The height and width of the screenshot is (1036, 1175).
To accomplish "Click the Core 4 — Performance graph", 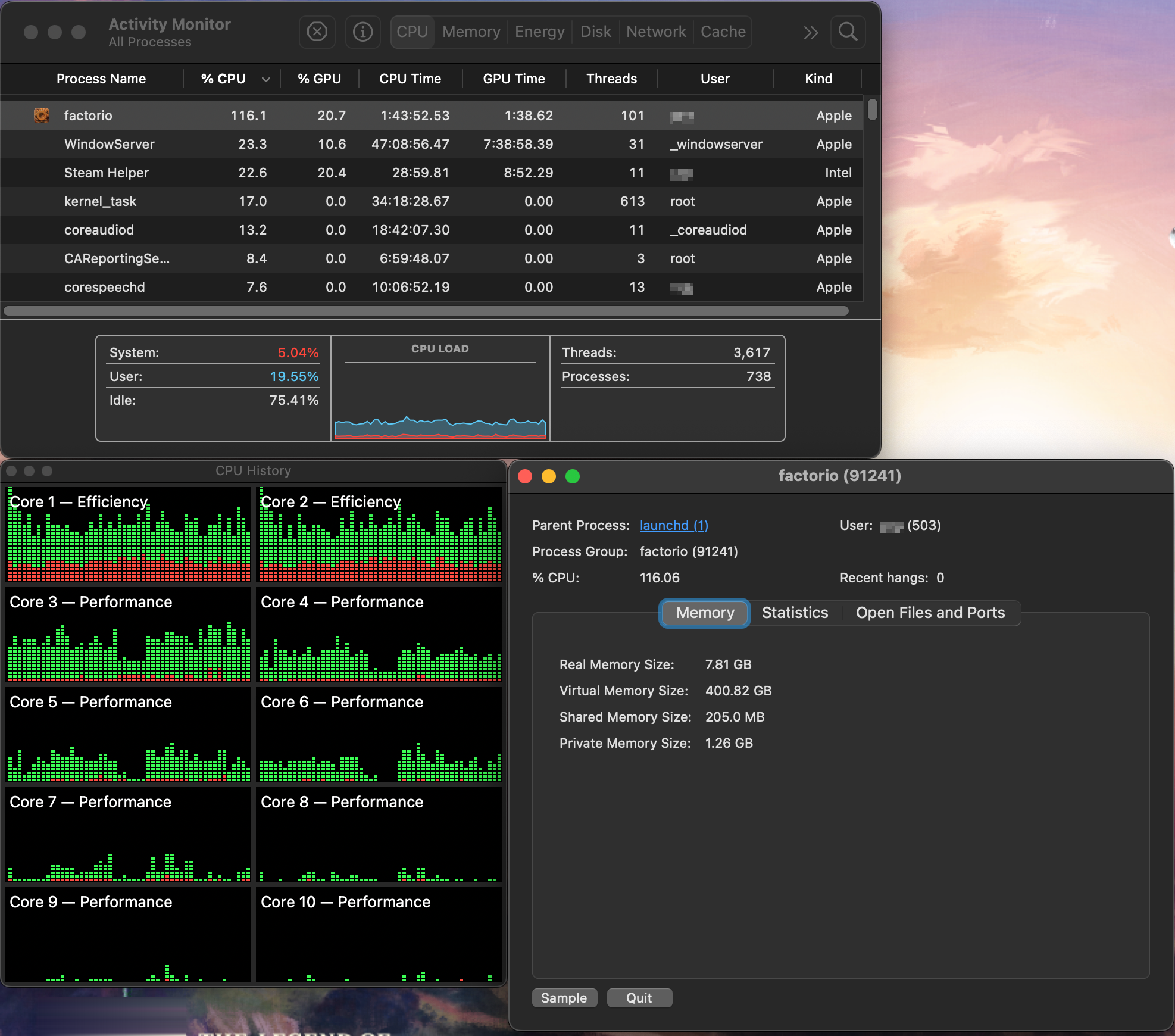I will [380, 634].
